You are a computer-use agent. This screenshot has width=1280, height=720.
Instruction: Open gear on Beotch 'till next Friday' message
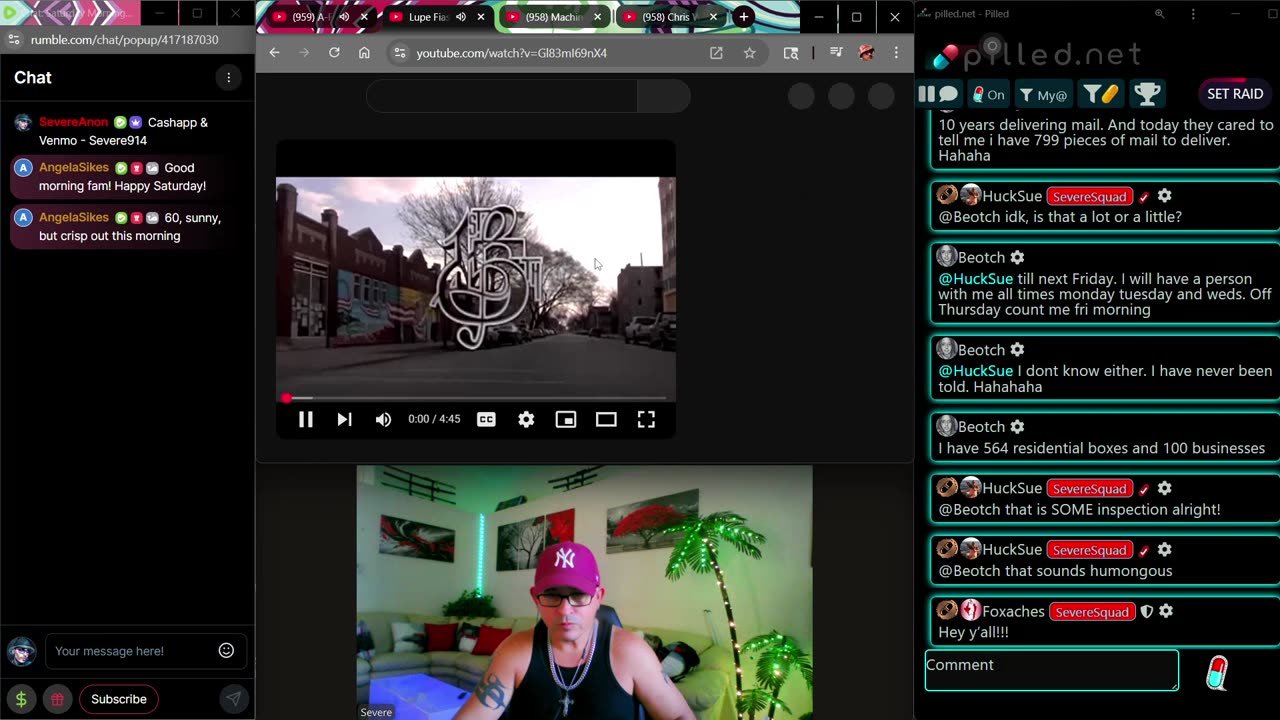(x=1017, y=257)
